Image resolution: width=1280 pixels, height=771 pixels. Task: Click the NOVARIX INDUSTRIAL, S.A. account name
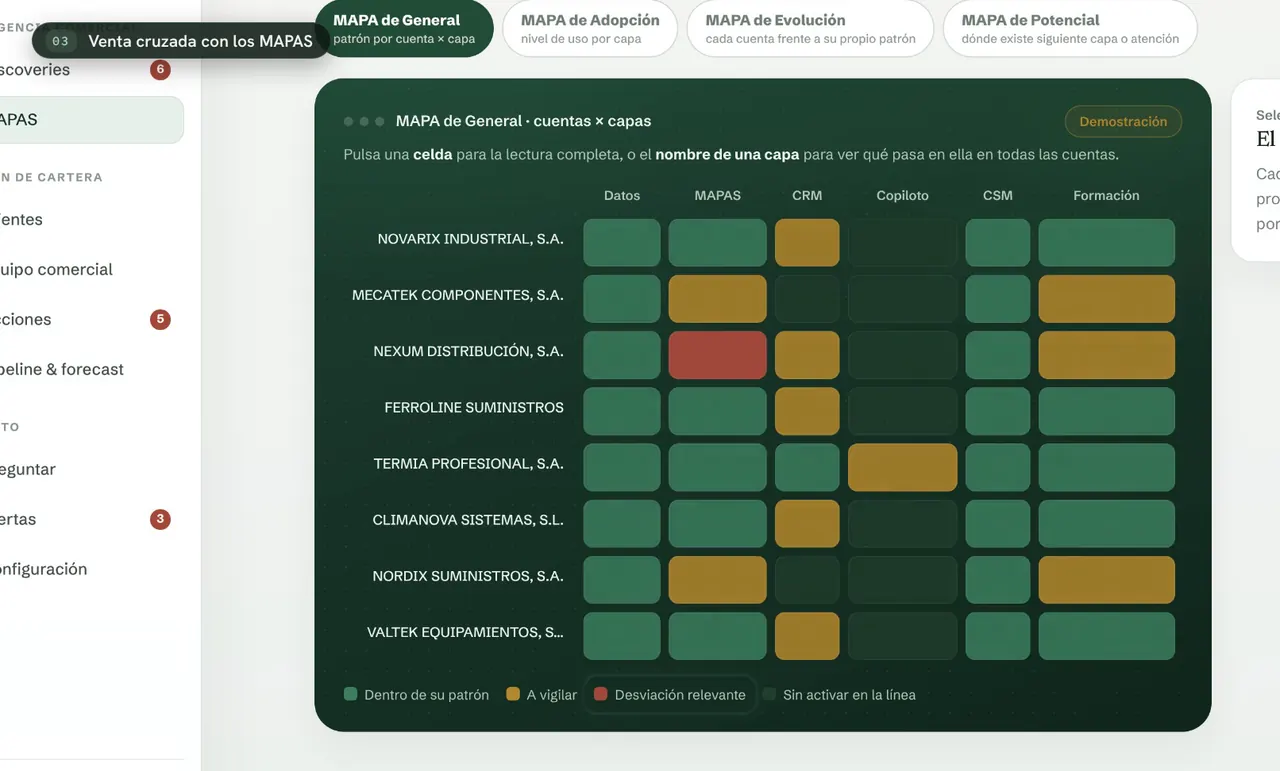pyautogui.click(x=470, y=239)
